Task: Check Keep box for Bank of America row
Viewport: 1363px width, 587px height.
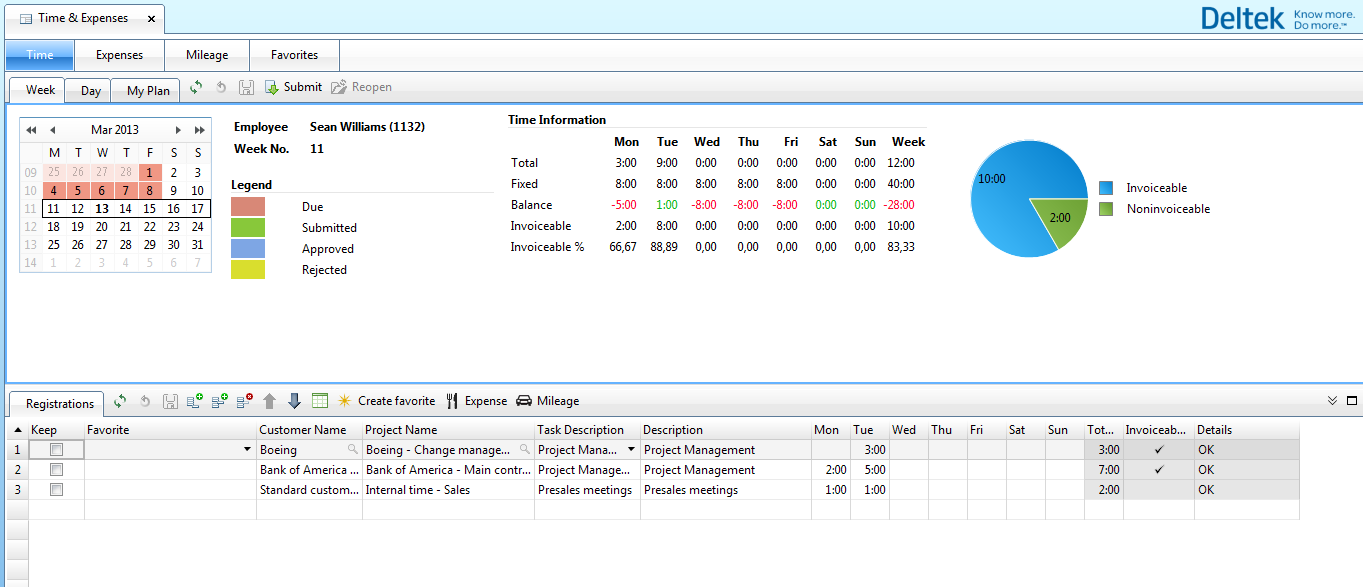Action: pos(56,470)
